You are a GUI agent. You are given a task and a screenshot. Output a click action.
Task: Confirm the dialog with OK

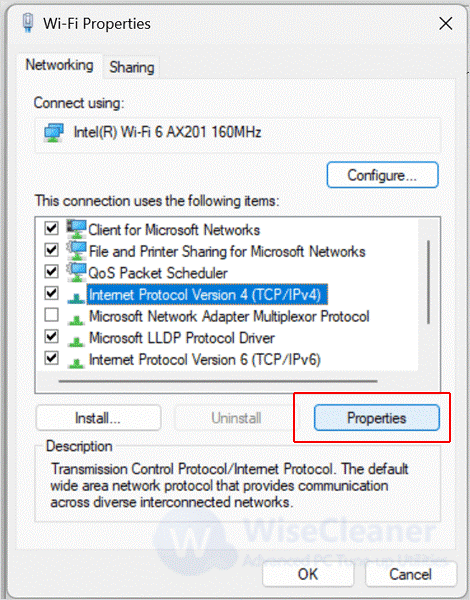pyautogui.click(x=308, y=574)
